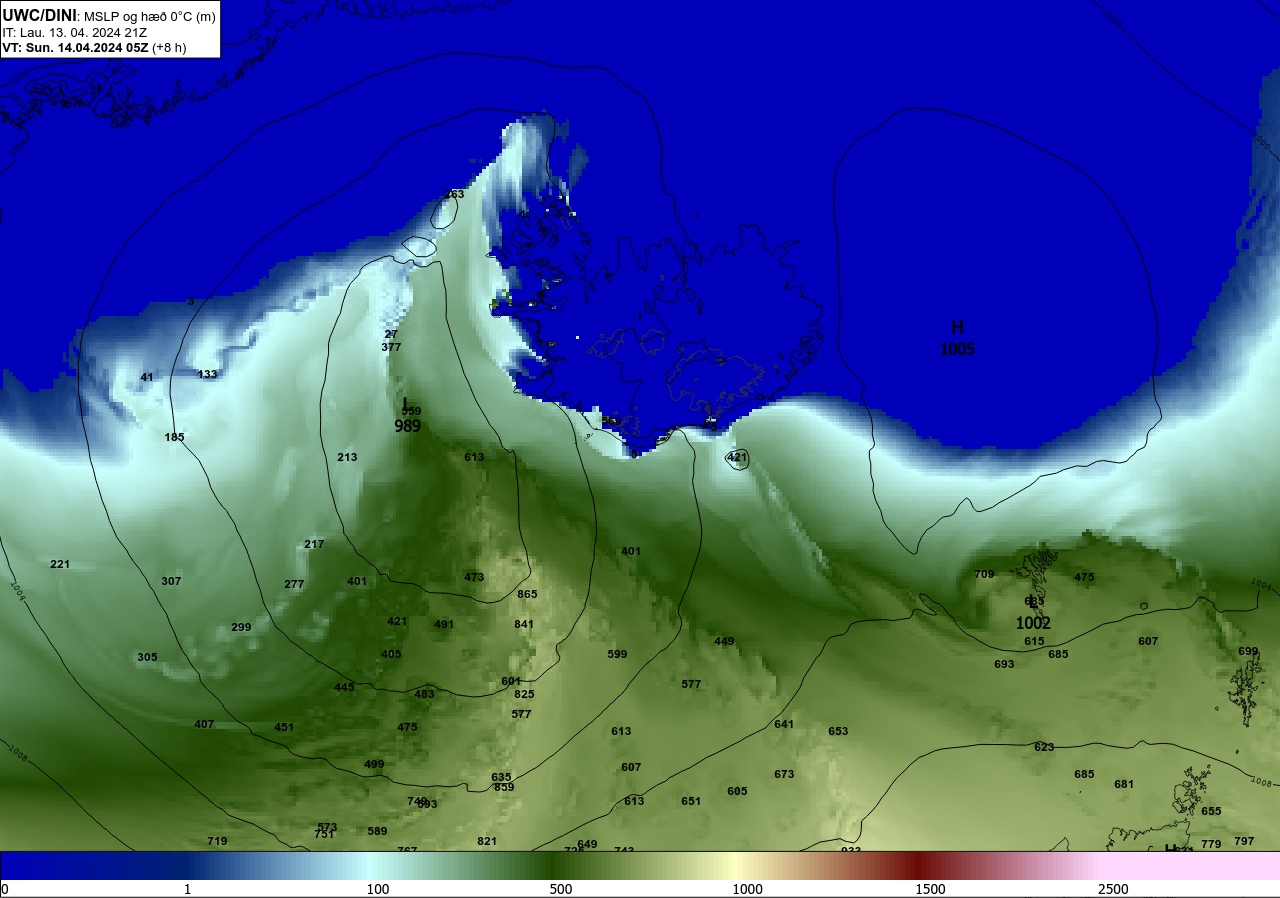
Task: Click the height value 483
Action: pos(424,694)
